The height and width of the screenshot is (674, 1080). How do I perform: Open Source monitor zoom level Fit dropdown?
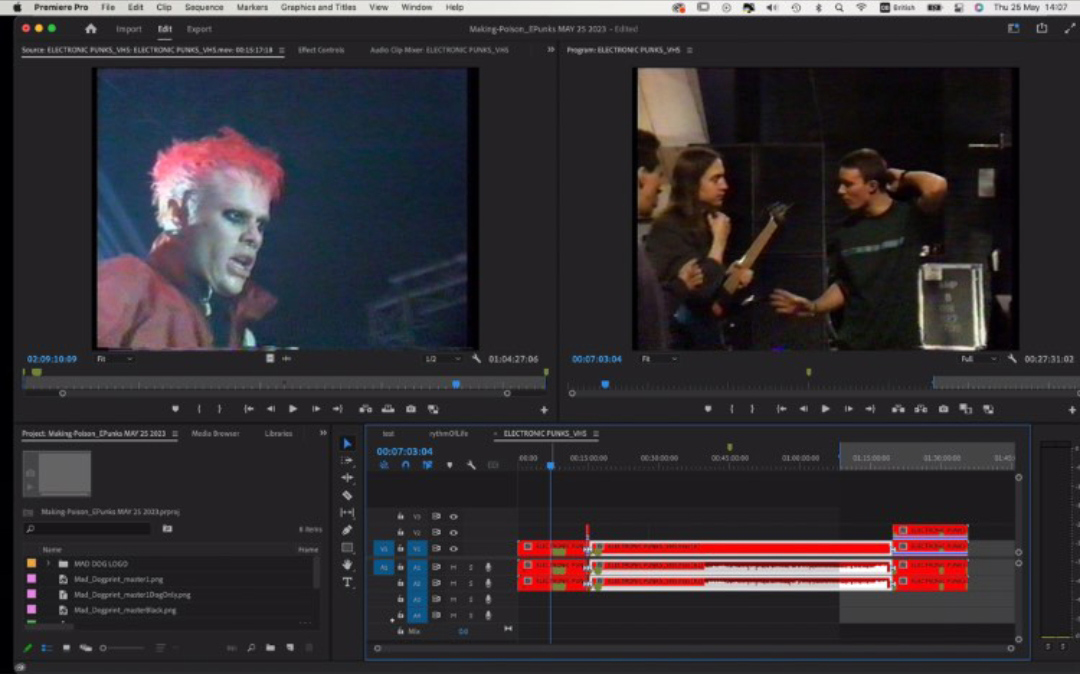[x=115, y=359]
